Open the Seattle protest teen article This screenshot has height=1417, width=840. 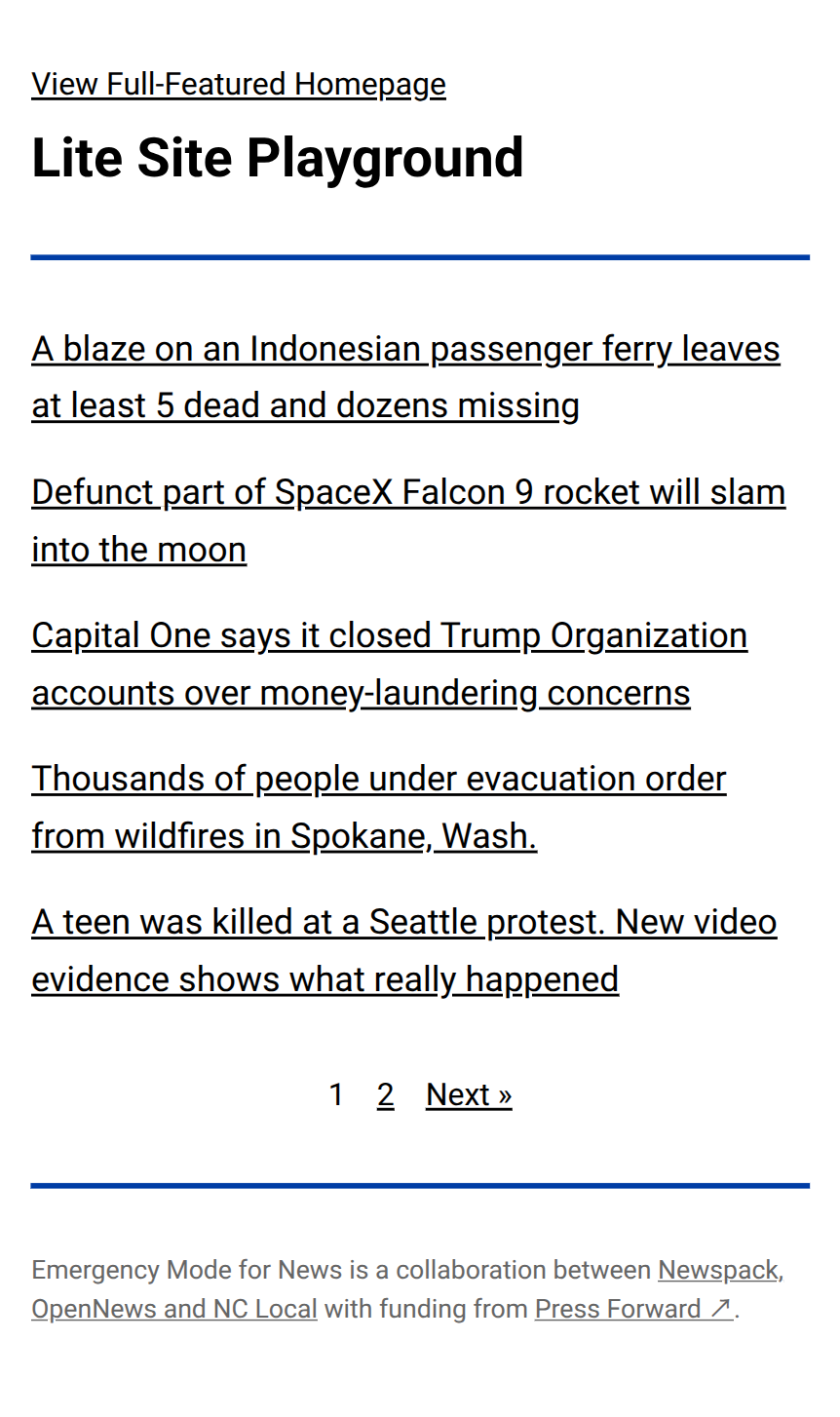(x=404, y=950)
